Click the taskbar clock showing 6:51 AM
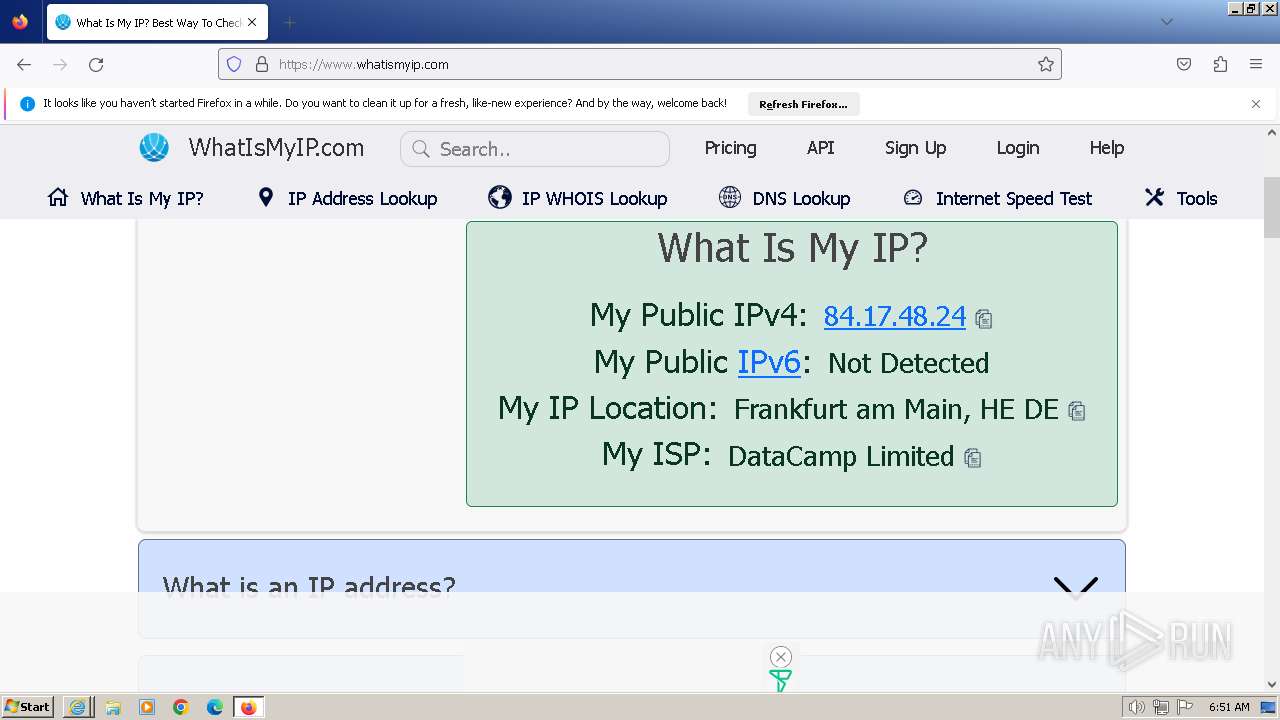Image resolution: width=1280 pixels, height=720 pixels. pyautogui.click(x=1229, y=707)
